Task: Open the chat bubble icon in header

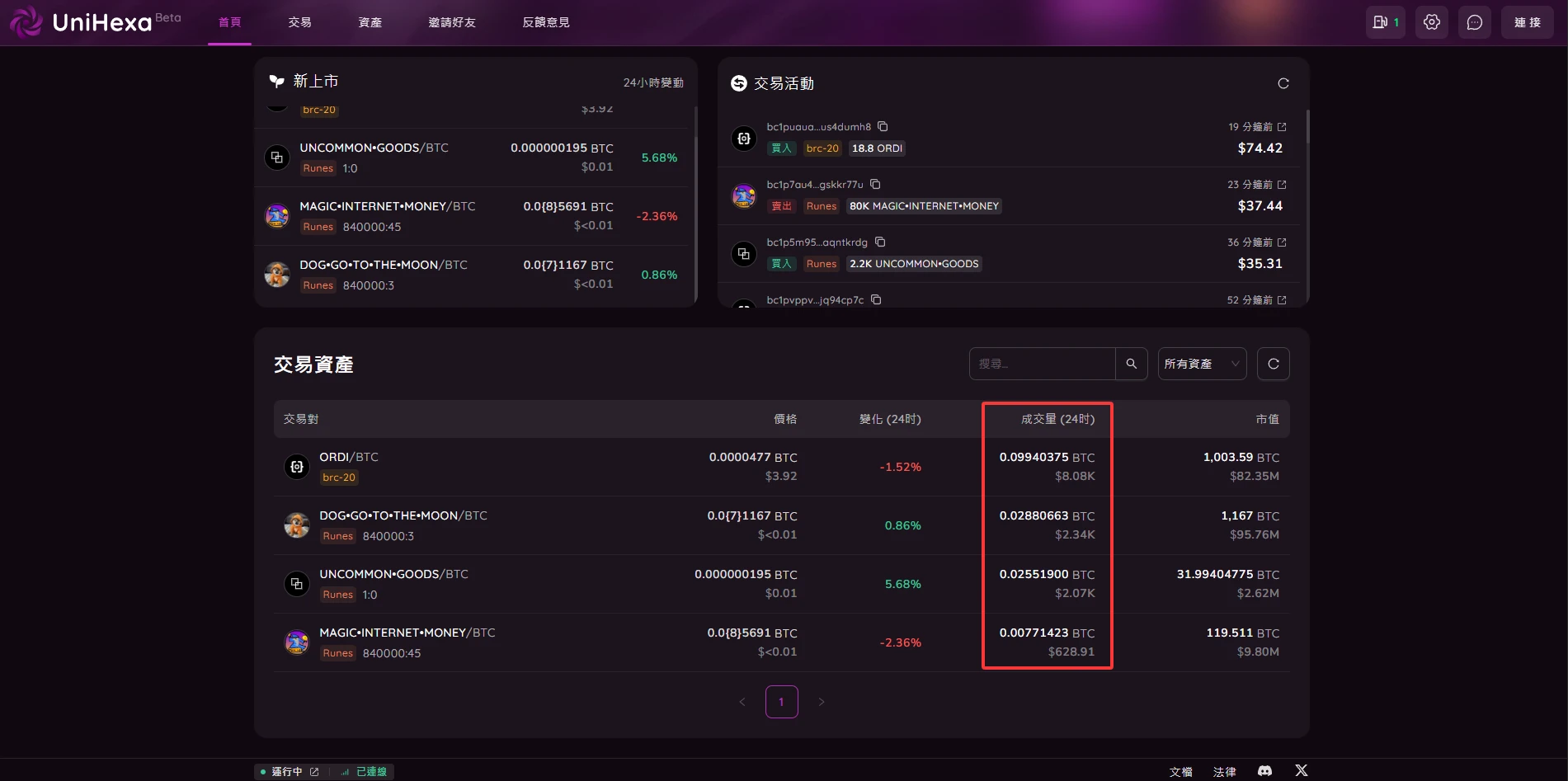Action: (1475, 22)
